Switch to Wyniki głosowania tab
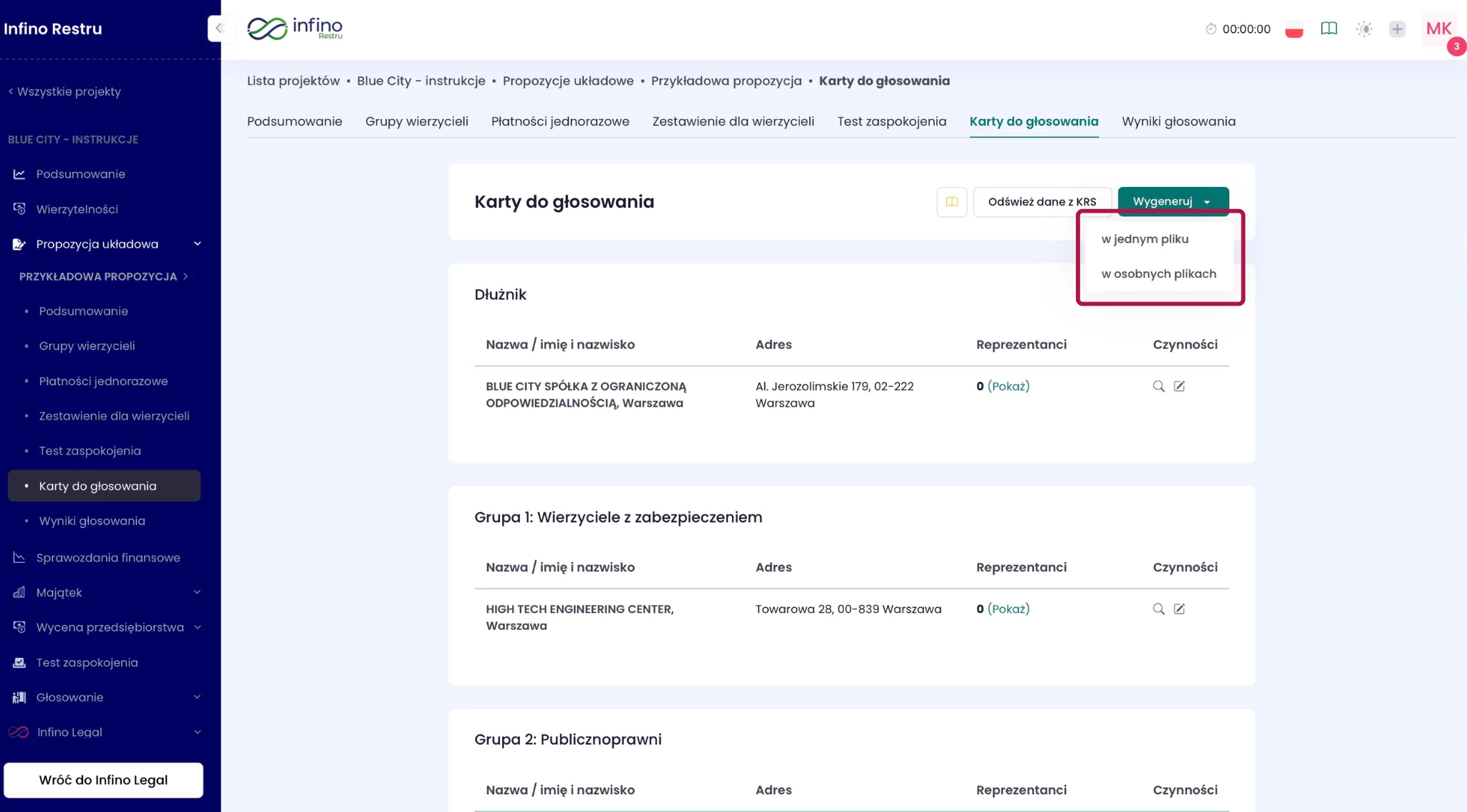The height and width of the screenshot is (812, 1467). pyautogui.click(x=1178, y=122)
